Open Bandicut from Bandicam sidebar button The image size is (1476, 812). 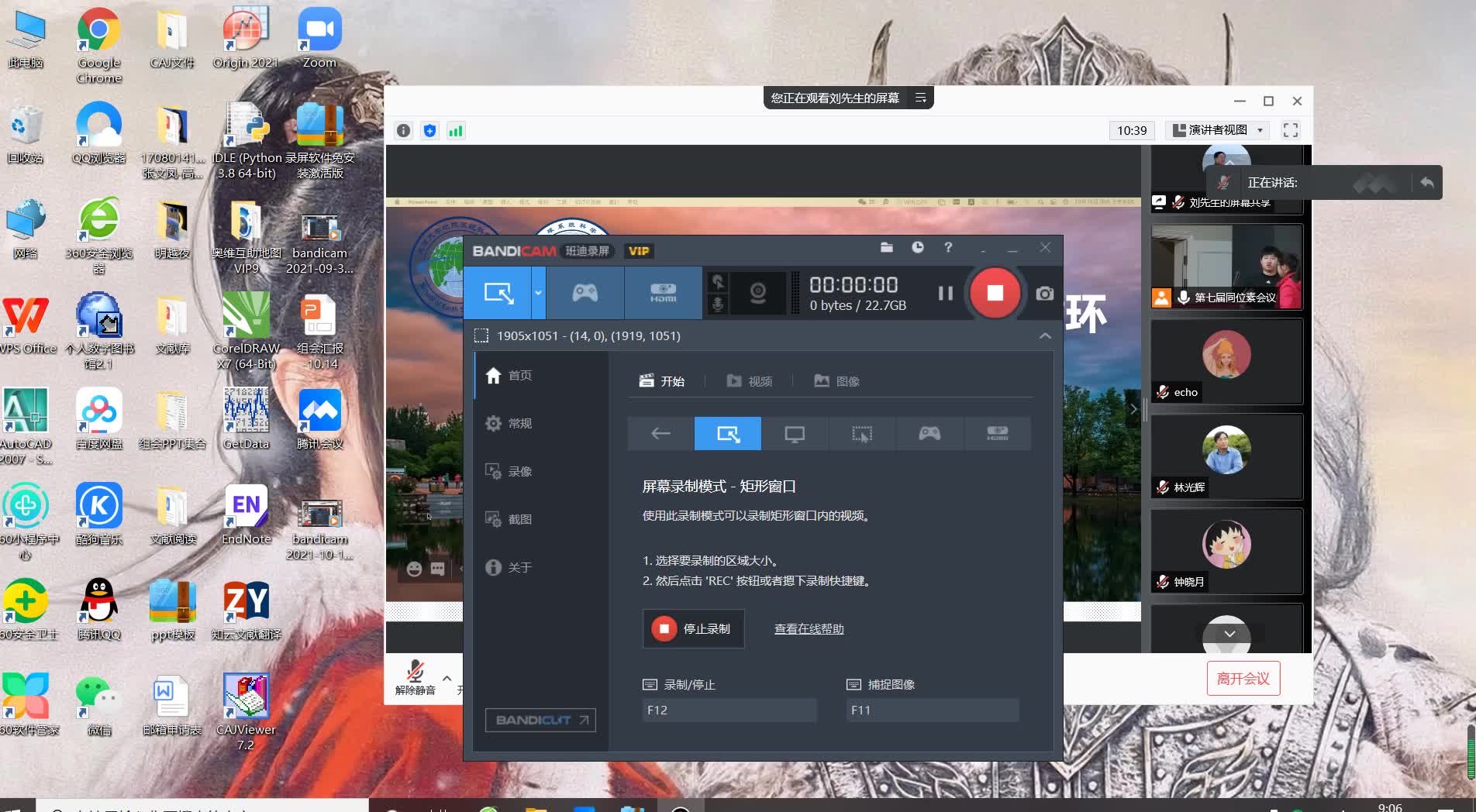(540, 720)
